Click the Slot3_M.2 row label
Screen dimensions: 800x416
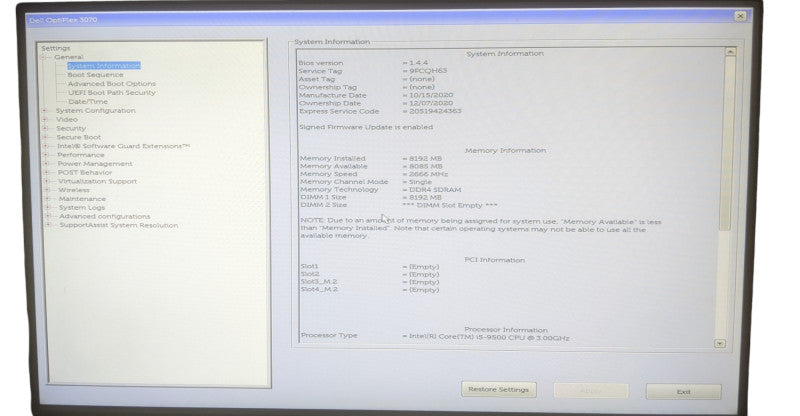319,282
